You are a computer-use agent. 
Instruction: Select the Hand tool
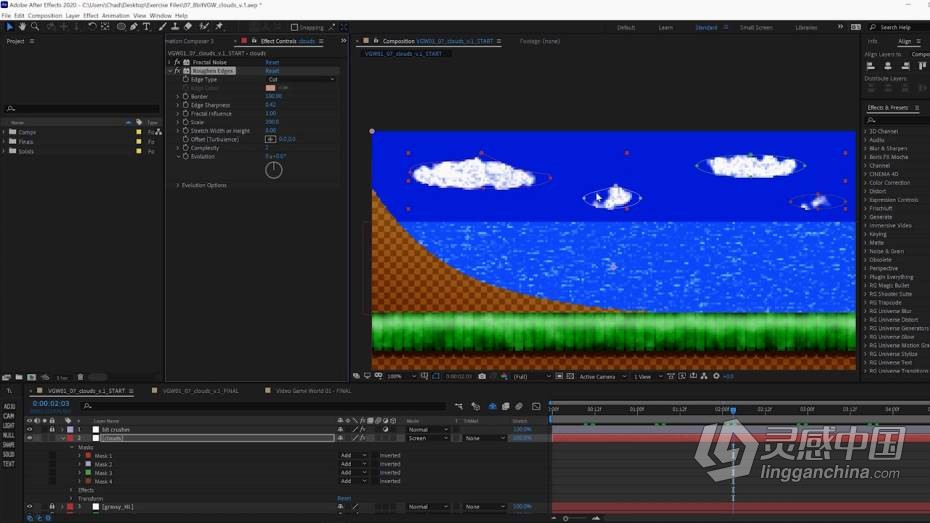point(22,27)
